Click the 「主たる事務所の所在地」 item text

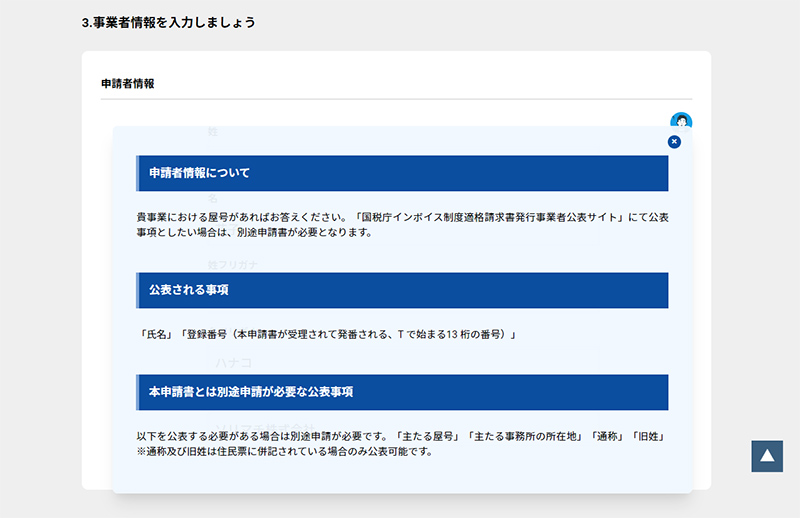pyautogui.click(x=524, y=437)
